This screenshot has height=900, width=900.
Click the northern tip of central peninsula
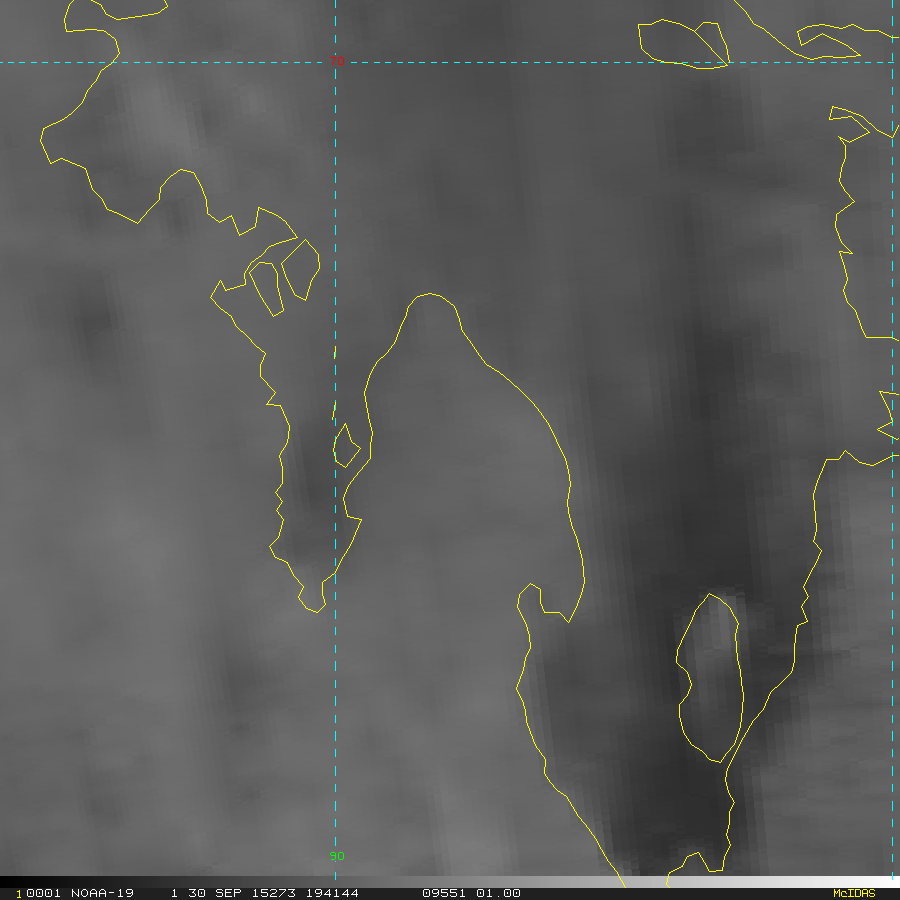(430, 296)
